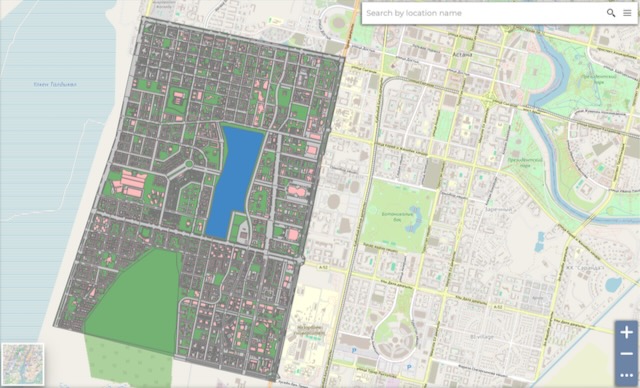Screen dimensions: 640x388
Task: Open more options three-dots button
Action: [627, 375]
